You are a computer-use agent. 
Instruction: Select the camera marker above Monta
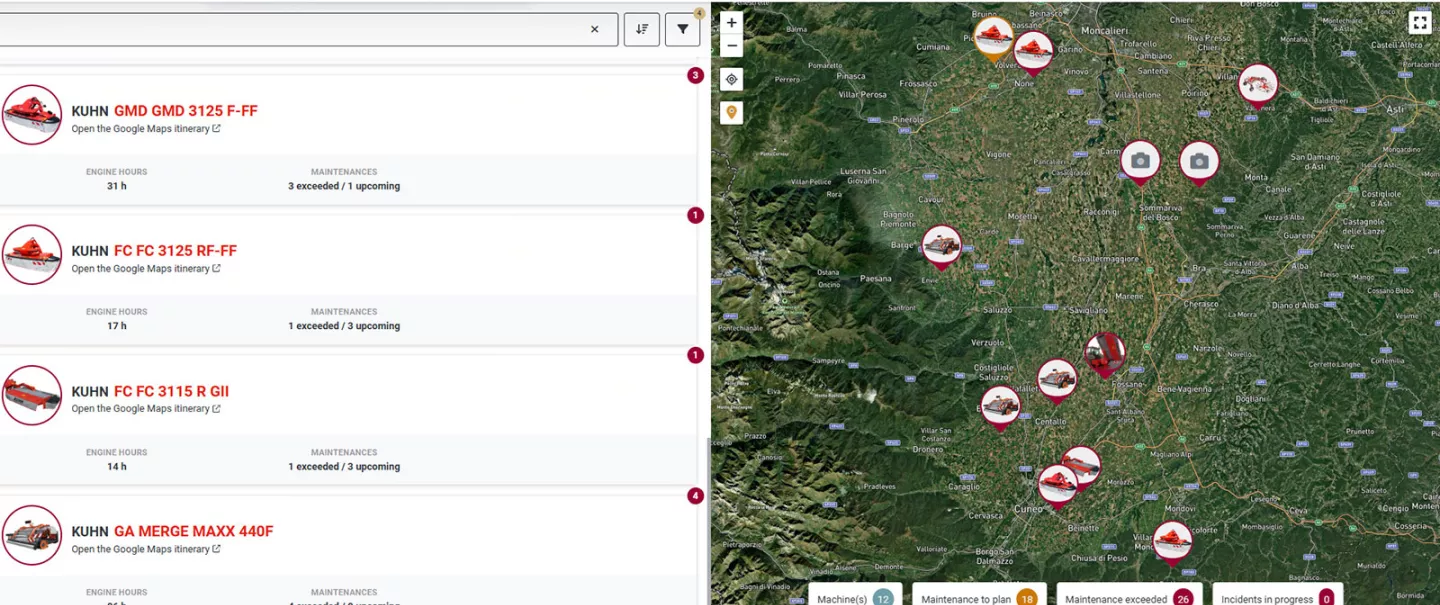click(x=1199, y=163)
